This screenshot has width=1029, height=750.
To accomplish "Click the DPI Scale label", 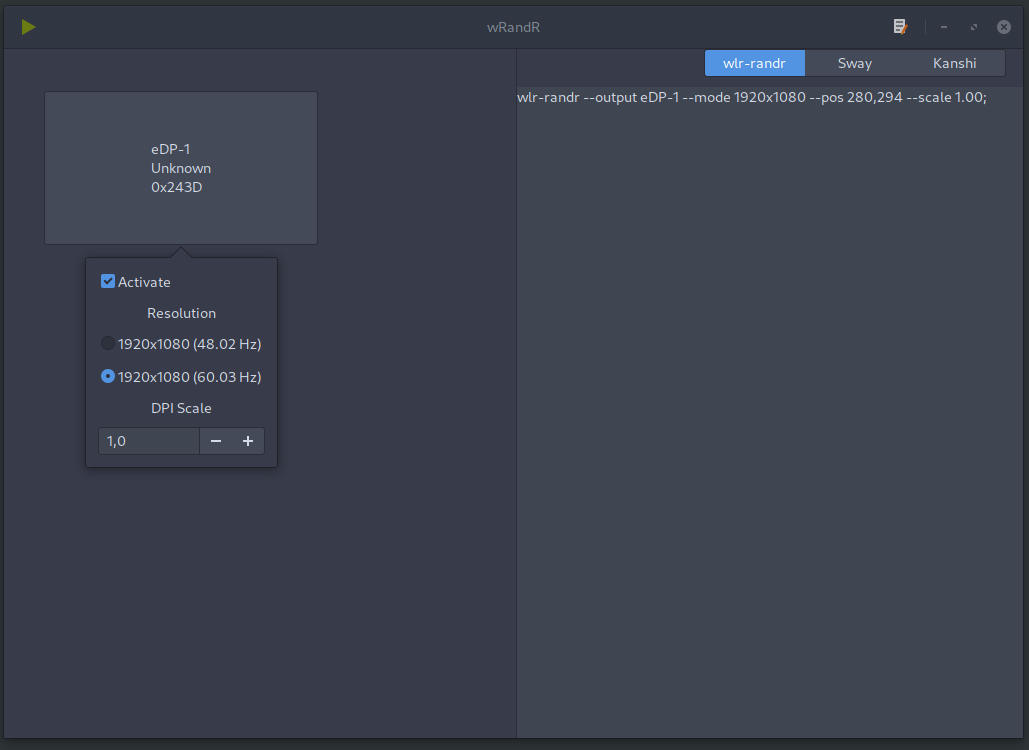I will tap(181, 408).
